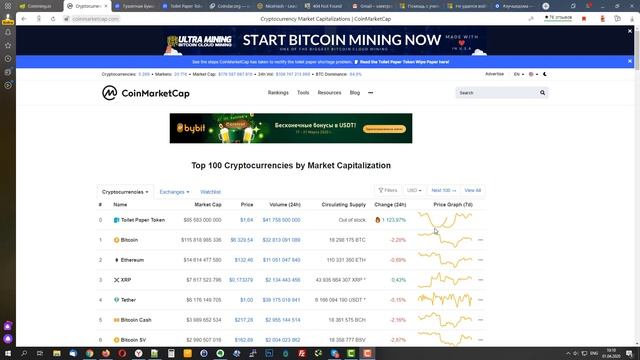Switch to the Toilet Paper Token browser tab
This screenshot has width=640, height=360.
[182, 6]
